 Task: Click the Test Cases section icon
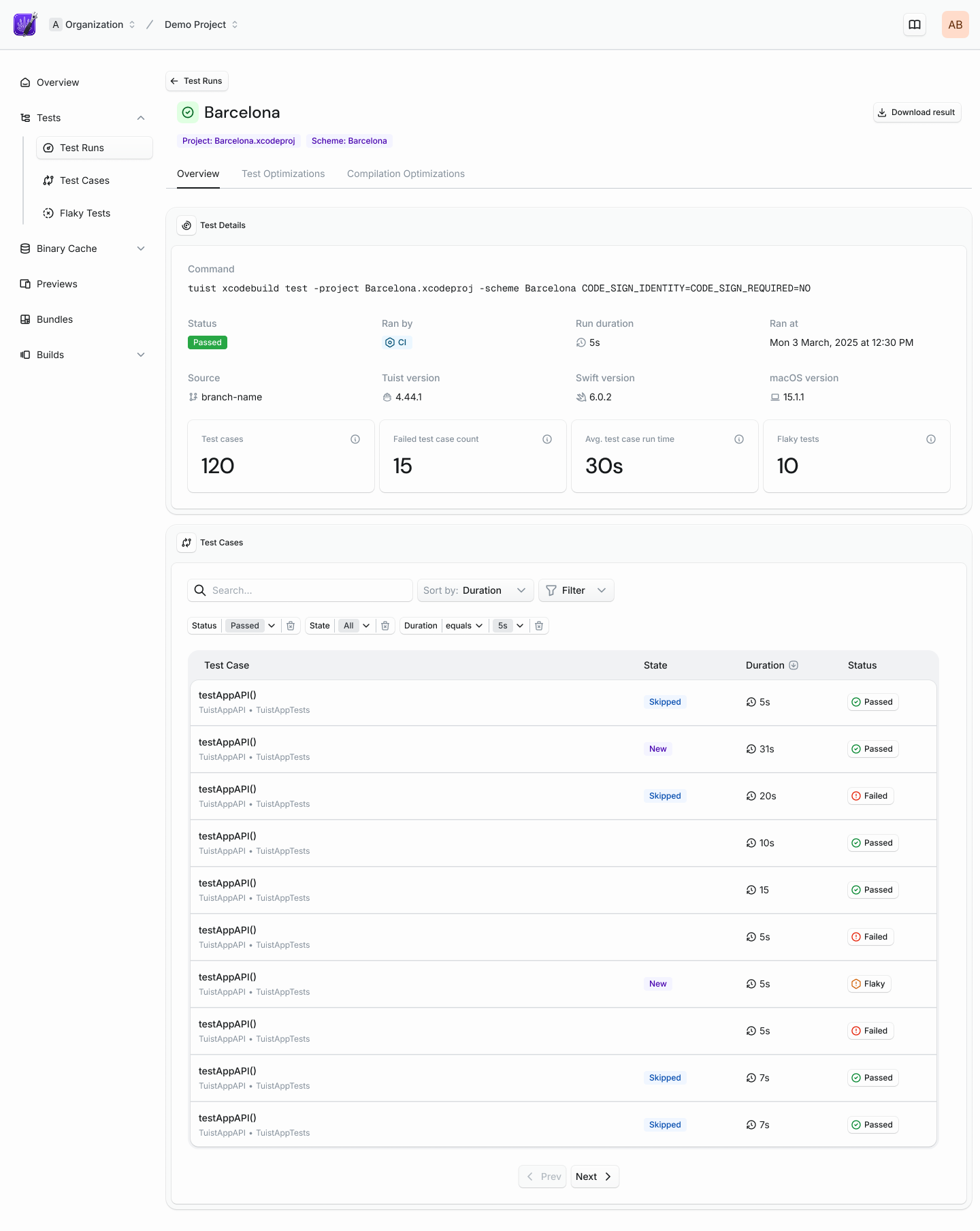coord(186,543)
